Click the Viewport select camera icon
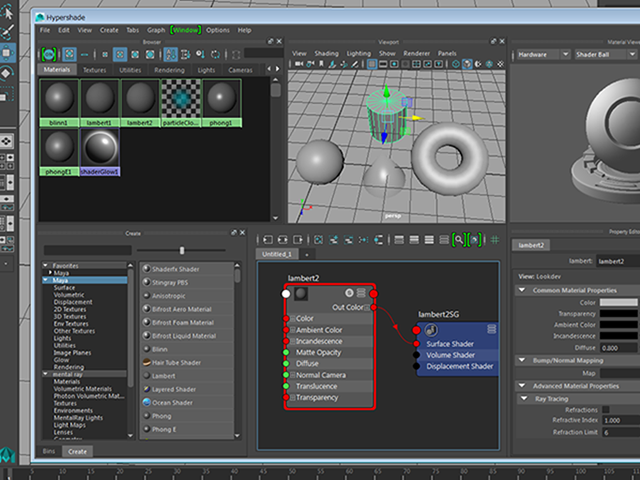640x480 pixels. click(299, 64)
